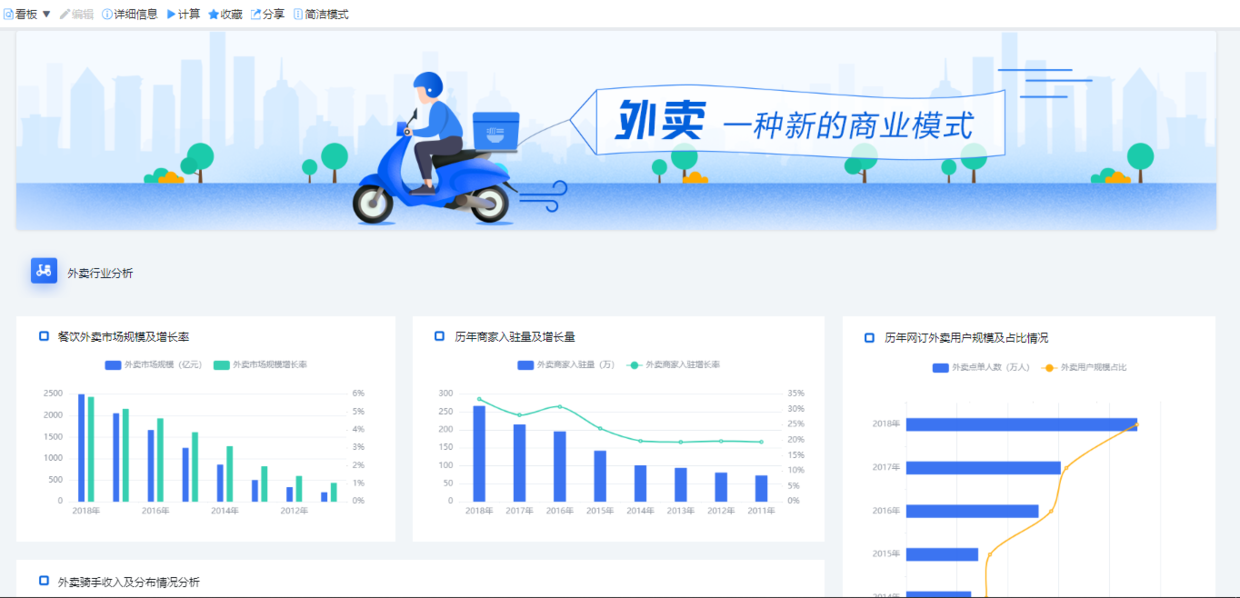Toggle the 外卖市场规模（亿元） legend series

(x=154, y=365)
